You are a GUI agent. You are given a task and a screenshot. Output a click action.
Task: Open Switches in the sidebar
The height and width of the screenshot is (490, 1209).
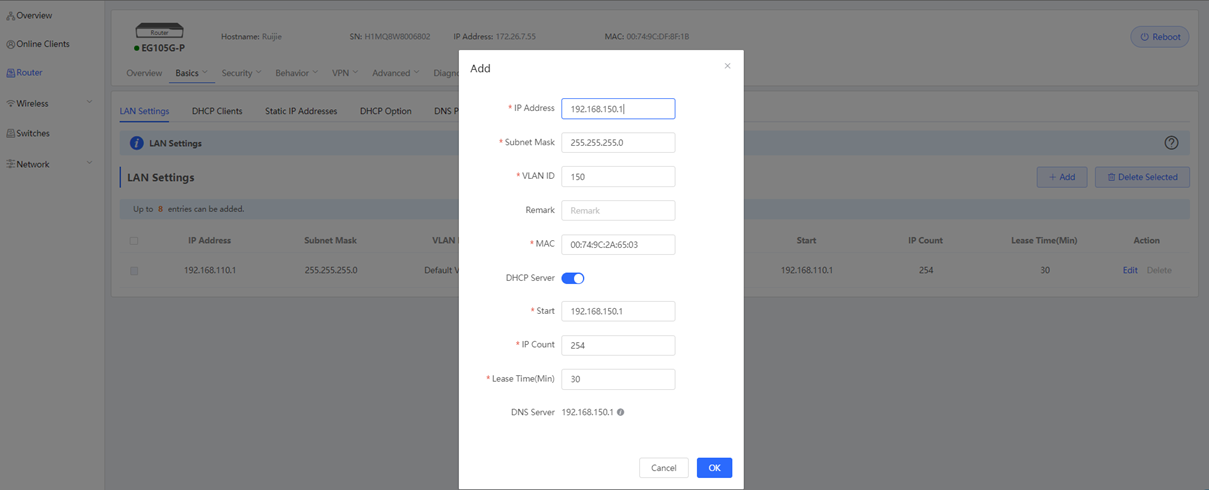click(x=28, y=133)
